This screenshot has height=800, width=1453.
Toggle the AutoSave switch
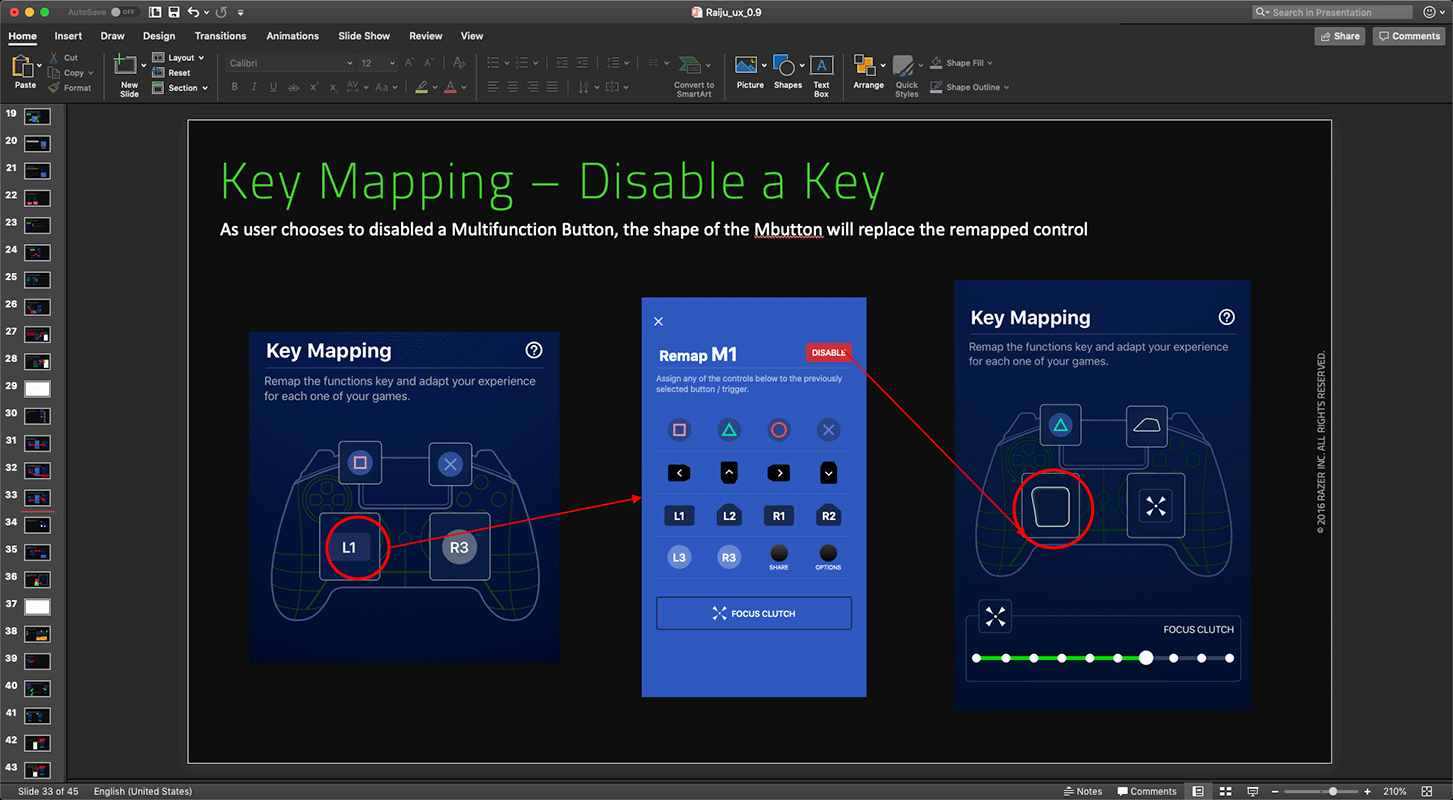click(x=124, y=12)
